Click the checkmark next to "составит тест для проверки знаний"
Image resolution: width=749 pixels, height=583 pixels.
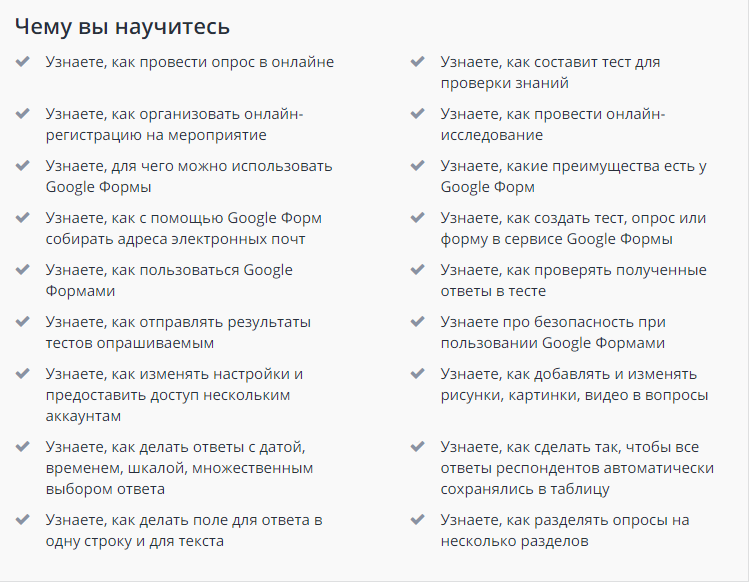[417, 62]
